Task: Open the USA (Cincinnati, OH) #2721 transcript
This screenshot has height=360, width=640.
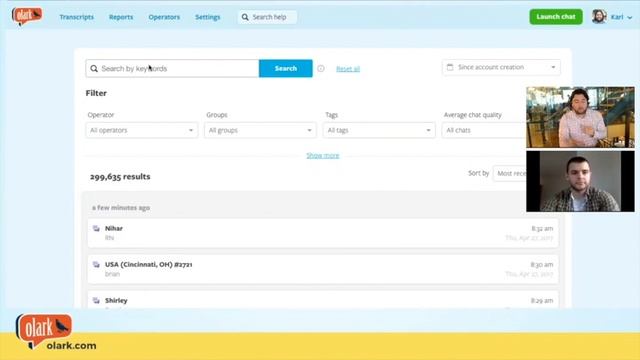Action: click(x=322, y=269)
